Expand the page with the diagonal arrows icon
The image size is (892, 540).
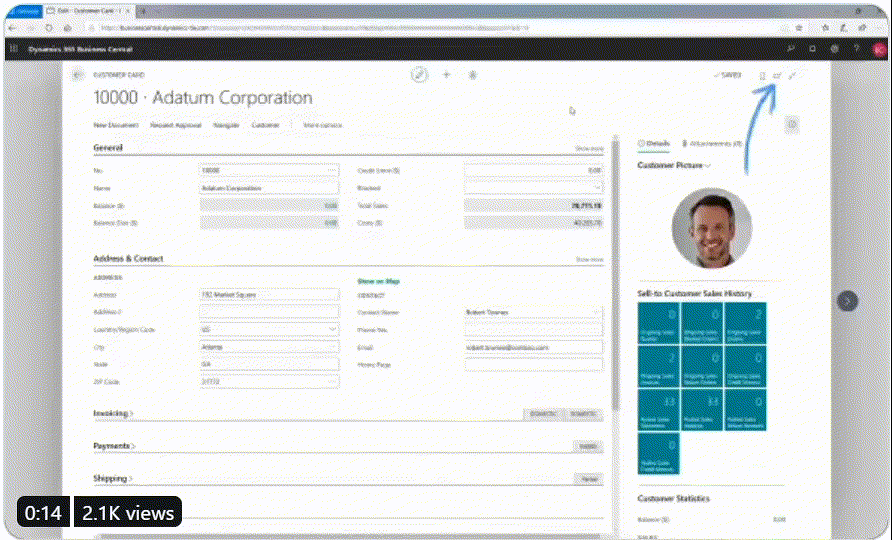(792, 76)
